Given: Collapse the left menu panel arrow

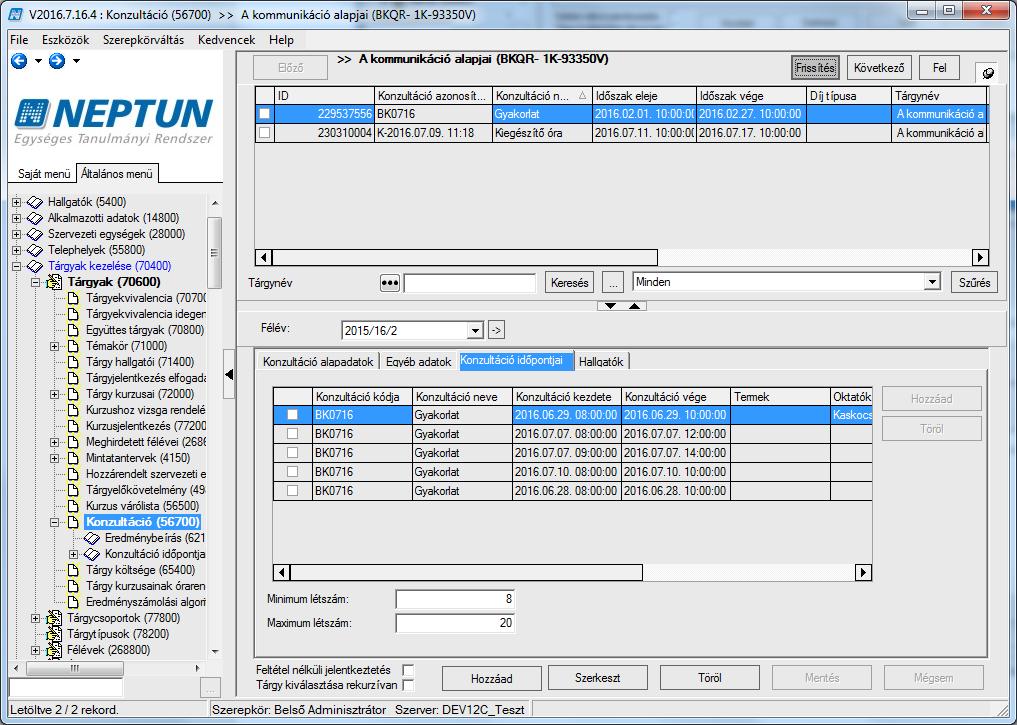Looking at the screenshot, I should click(x=228, y=374).
